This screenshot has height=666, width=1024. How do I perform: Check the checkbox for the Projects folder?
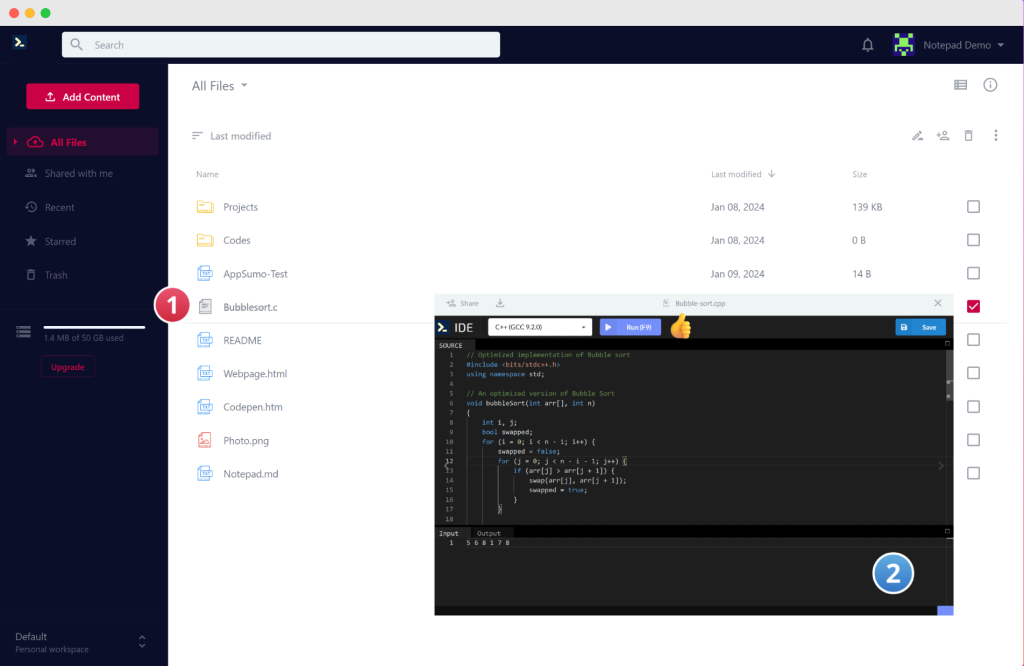point(973,206)
